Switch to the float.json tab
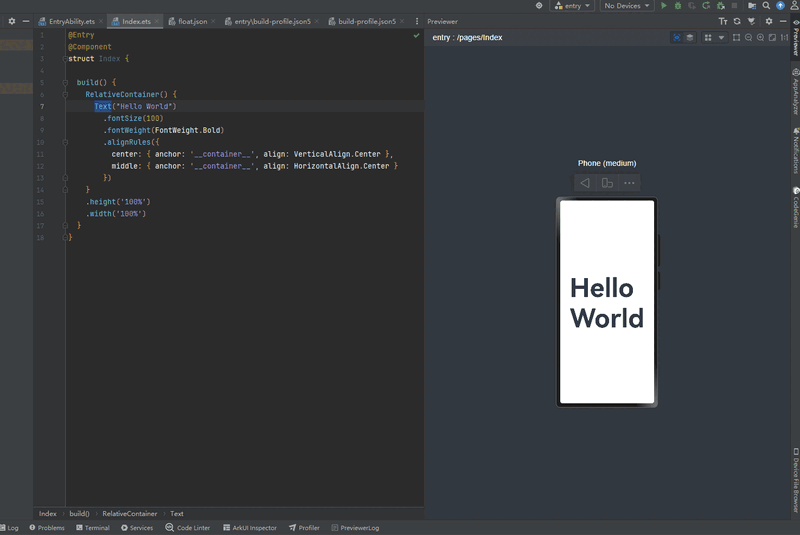Viewport: 800px width, 535px height. click(192, 21)
